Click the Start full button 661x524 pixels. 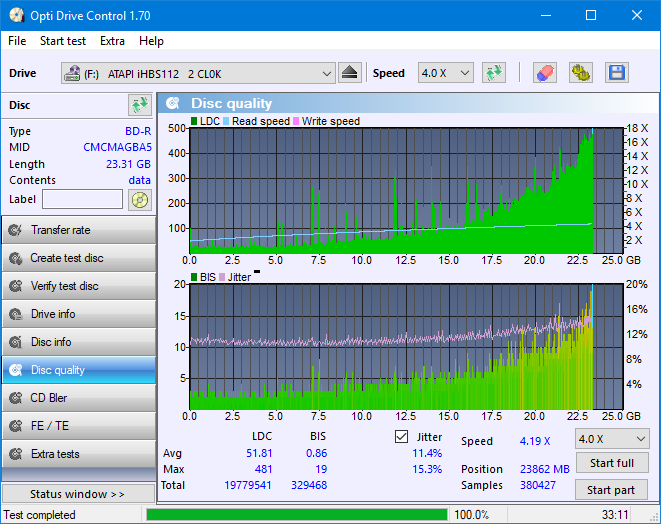tap(612, 463)
